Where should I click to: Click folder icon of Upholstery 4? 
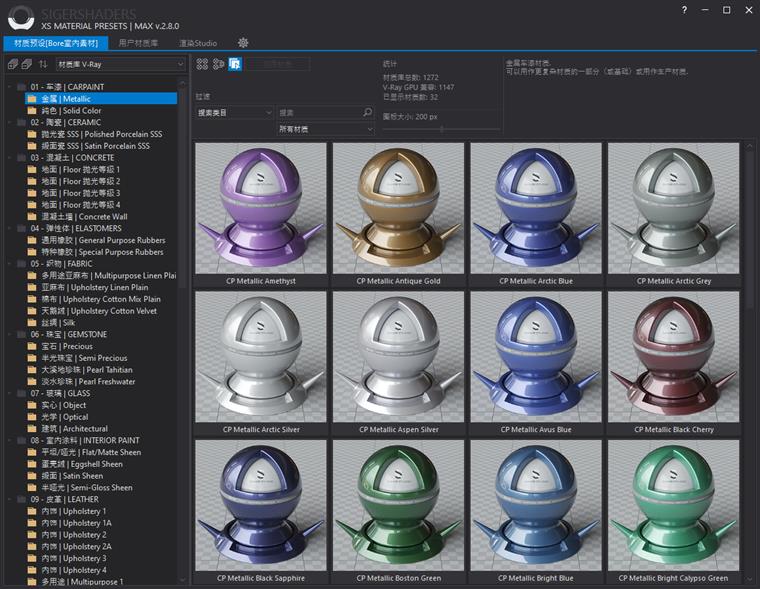point(32,570)
